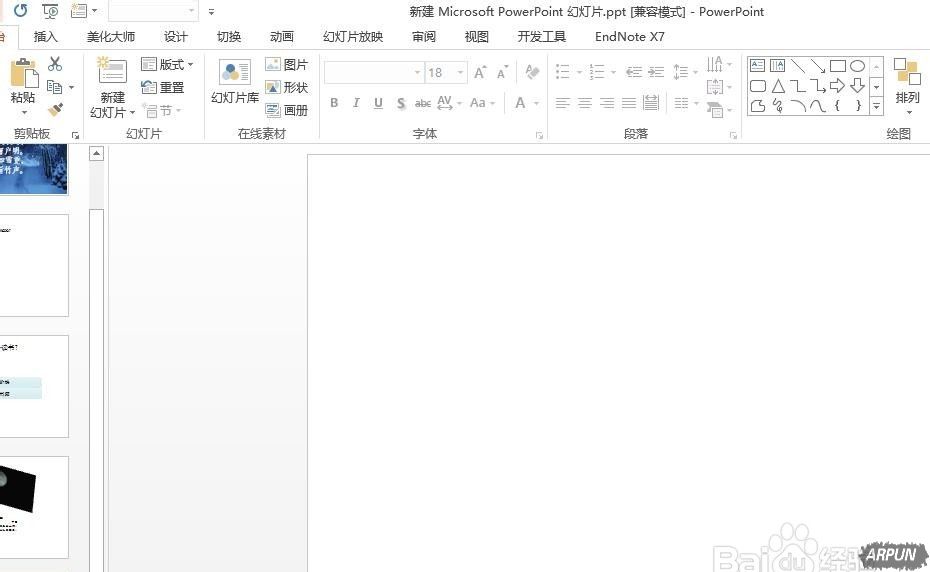
Task: Click the Cut scissors icon
Action: point(55,64)
